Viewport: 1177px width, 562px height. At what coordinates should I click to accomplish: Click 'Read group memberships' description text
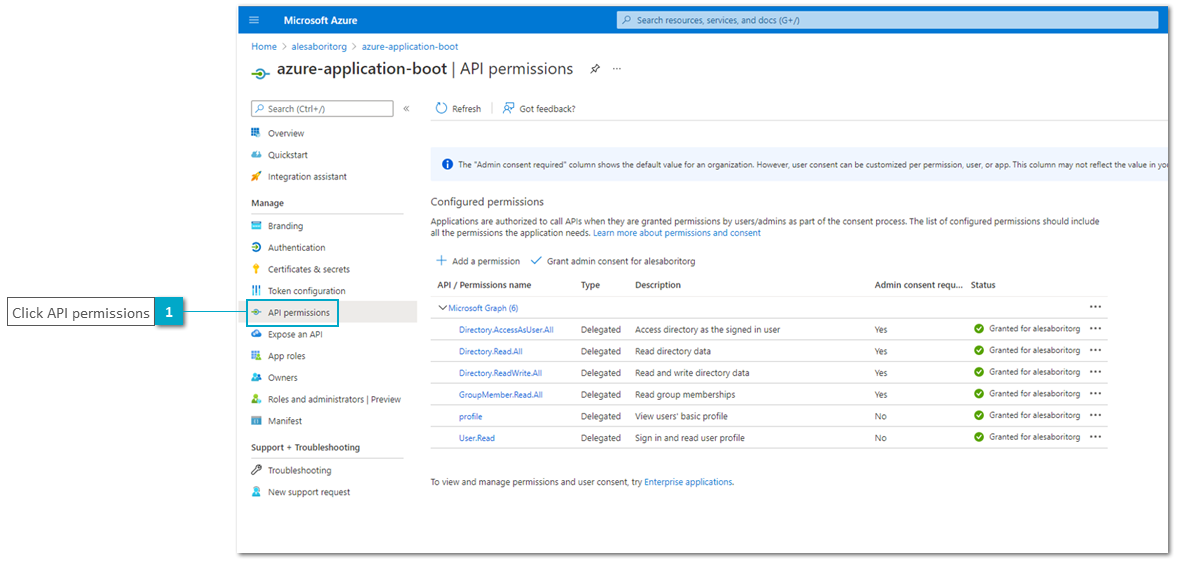685,395
